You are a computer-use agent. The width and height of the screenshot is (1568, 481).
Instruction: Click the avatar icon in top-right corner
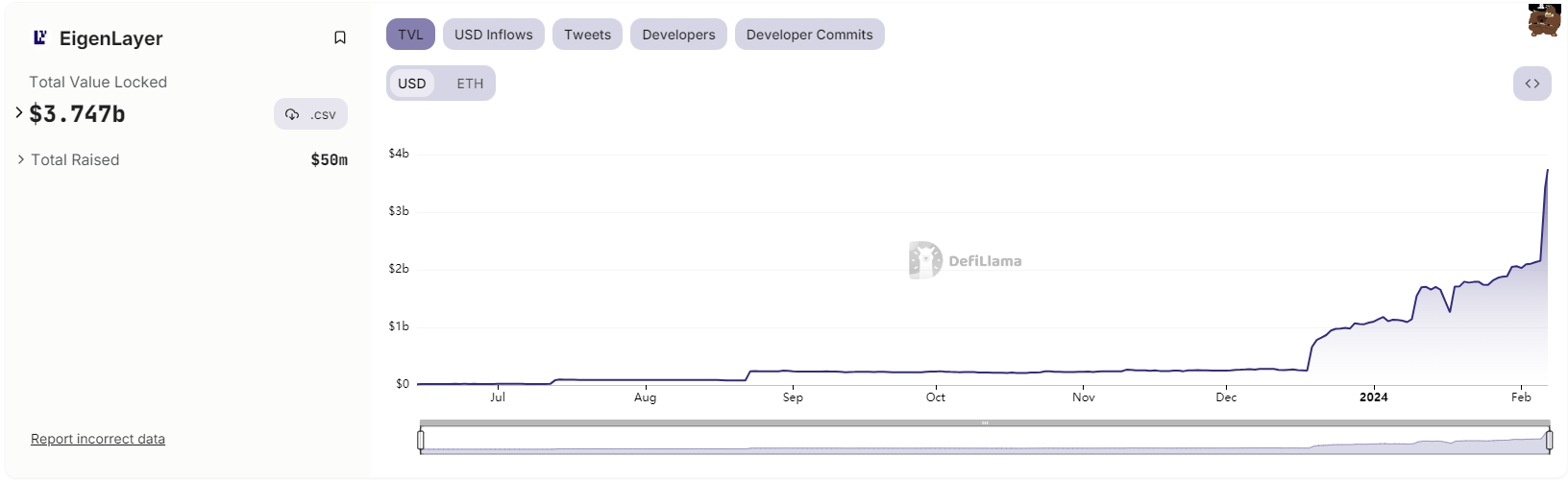1544,19
